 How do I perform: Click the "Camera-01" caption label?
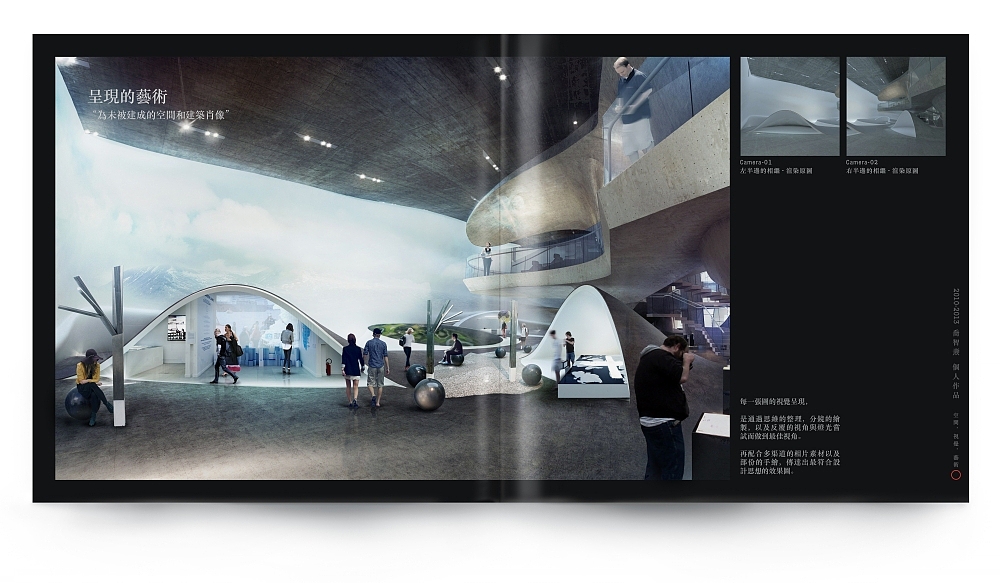pyautogui.click(x=756, y=163)
